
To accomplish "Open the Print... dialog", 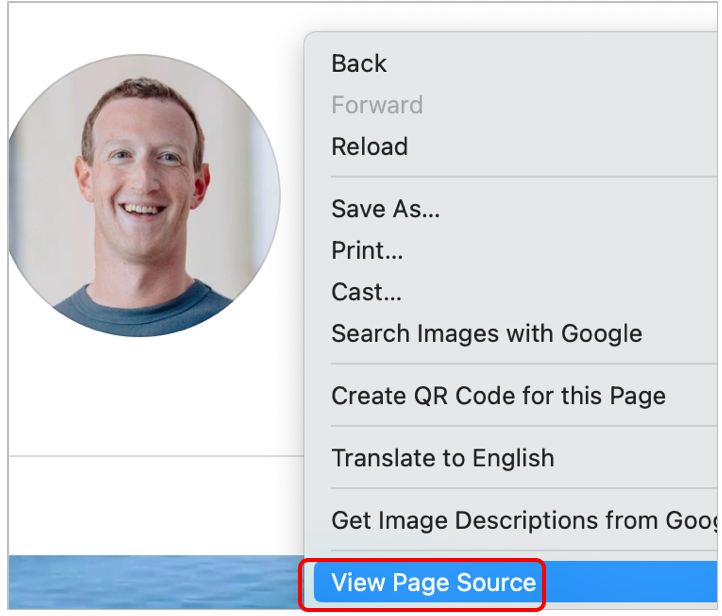I will (x=367, y=251).
